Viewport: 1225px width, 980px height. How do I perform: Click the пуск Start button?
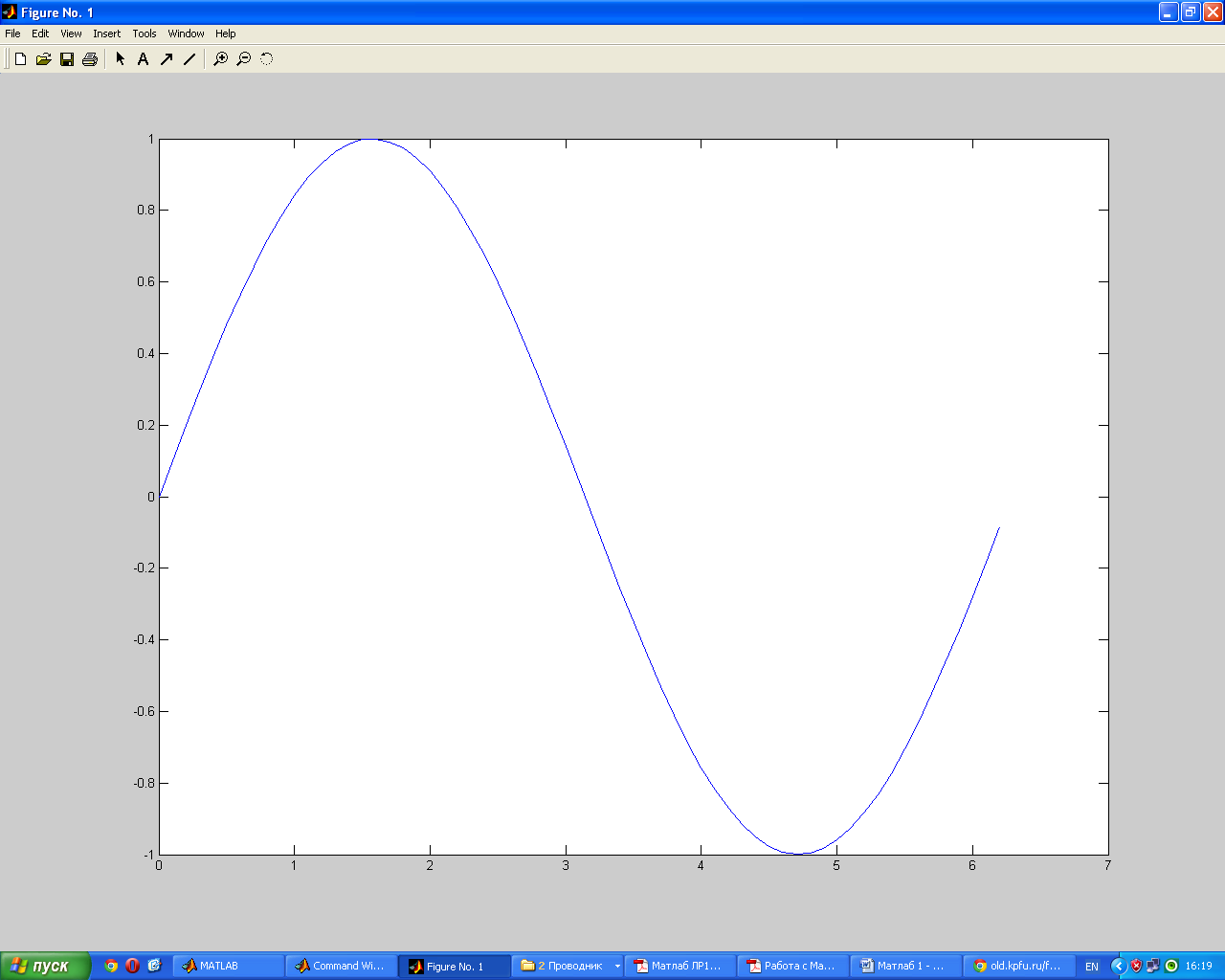click(x=45, y=966)
